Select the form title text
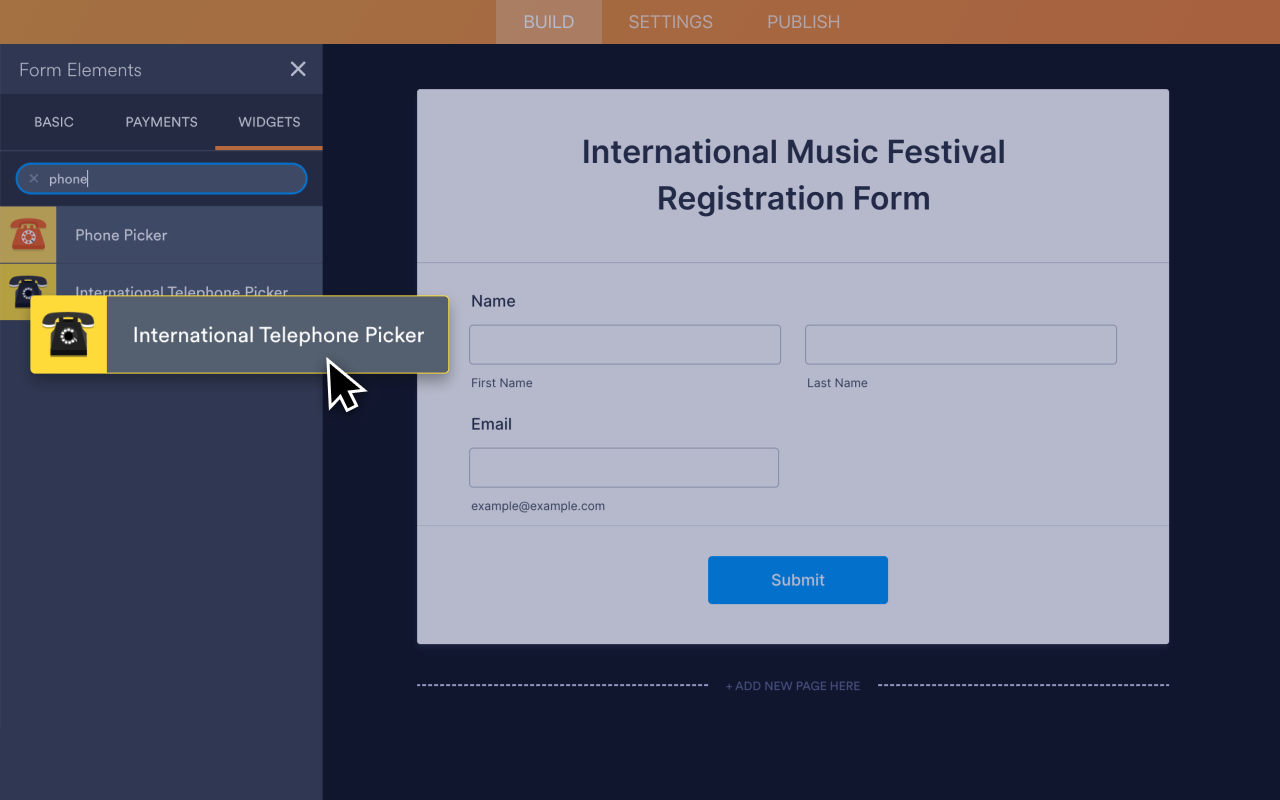1280x800 pixels. [x=793, y=175]
